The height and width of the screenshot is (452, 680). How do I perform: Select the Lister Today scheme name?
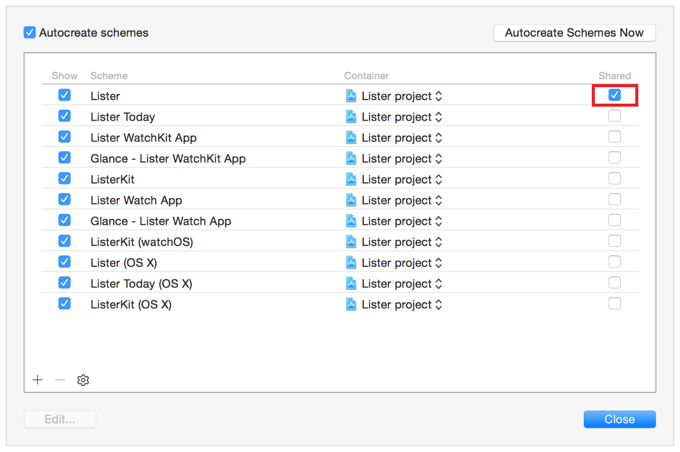tap(123, 117)
